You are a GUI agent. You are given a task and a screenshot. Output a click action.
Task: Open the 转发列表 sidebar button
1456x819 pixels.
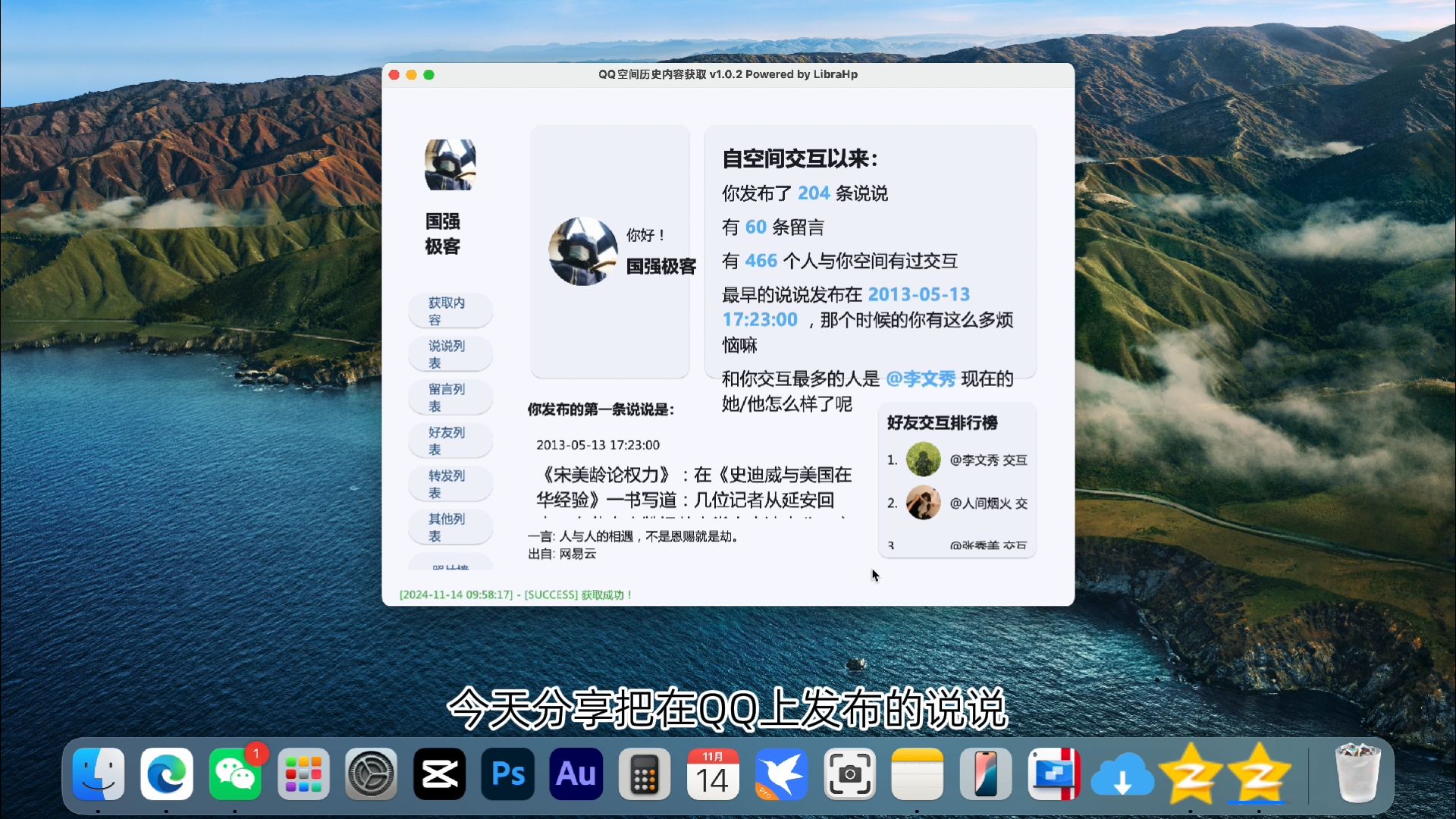(450, 484)
